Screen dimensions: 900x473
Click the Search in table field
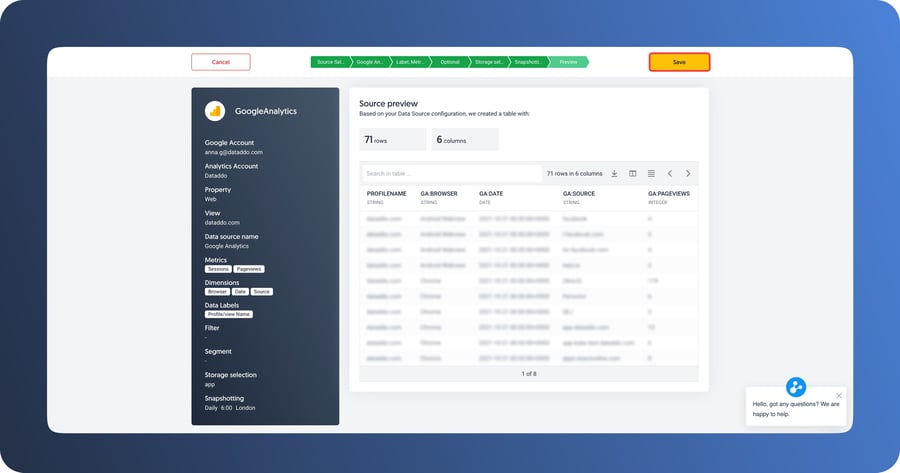click(451, 173)
